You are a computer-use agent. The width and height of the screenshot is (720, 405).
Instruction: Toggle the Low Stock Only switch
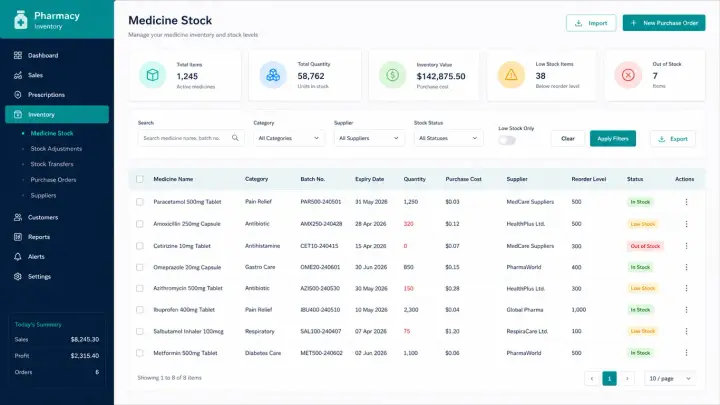click(x=507, y=141)
